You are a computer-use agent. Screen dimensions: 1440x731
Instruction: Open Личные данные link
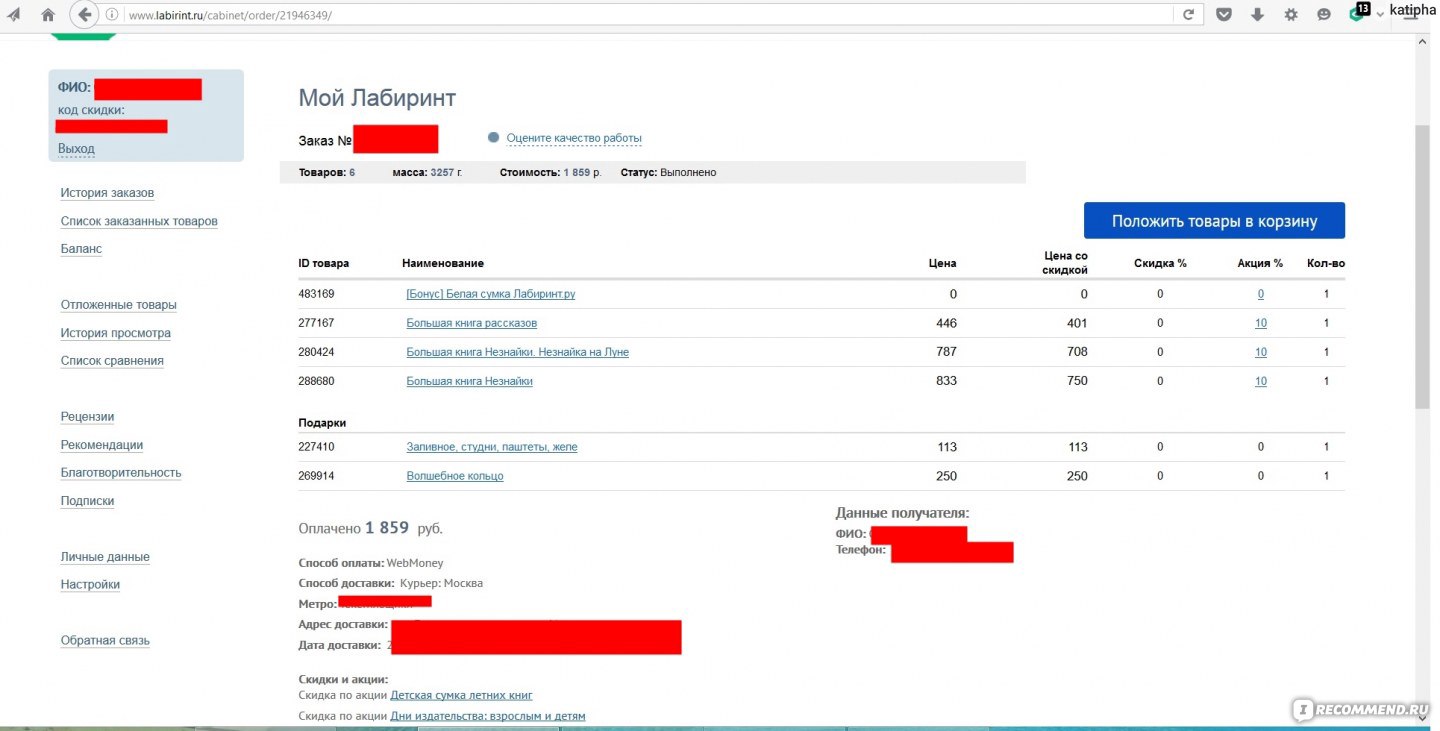(105, 557)
